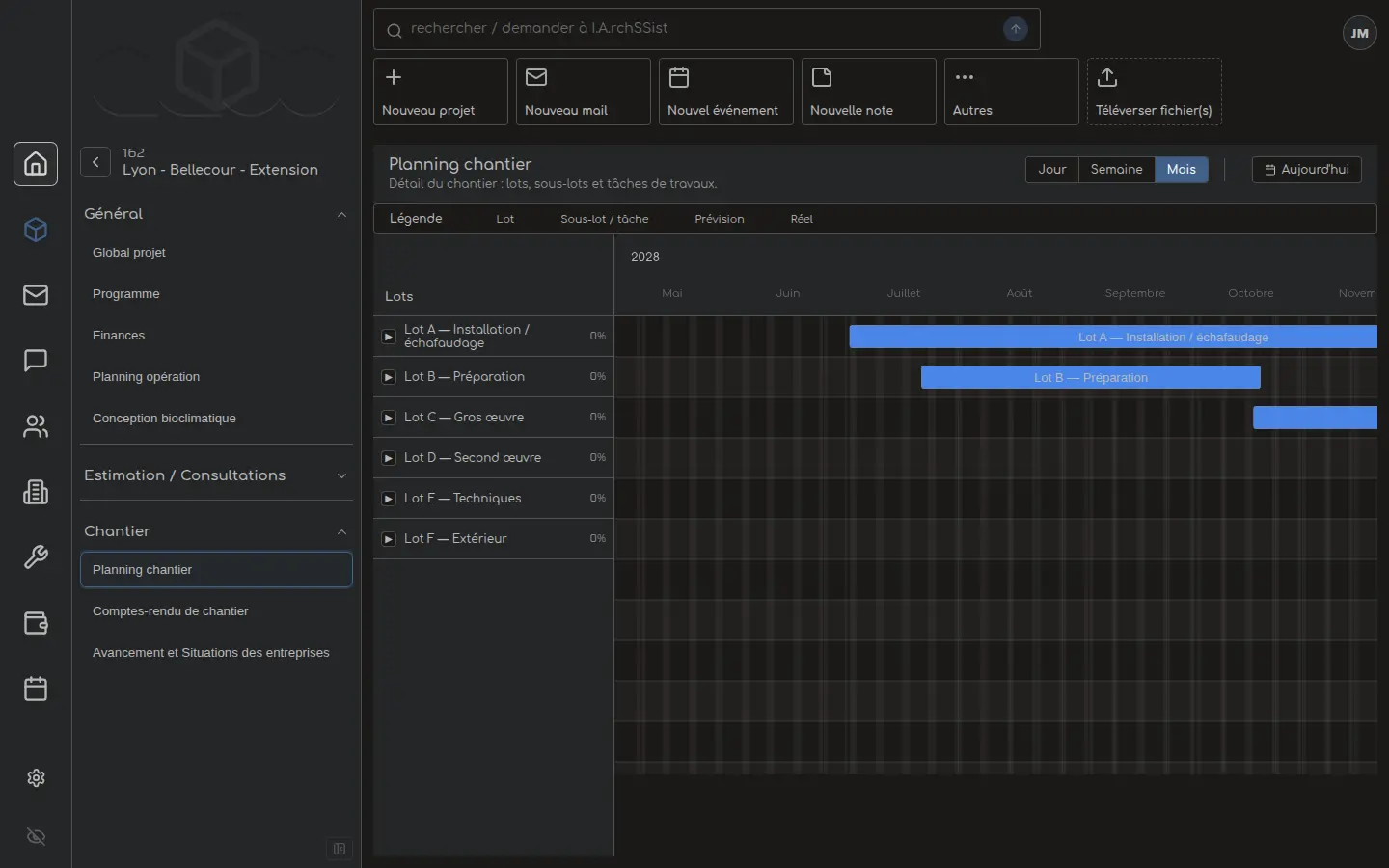Expand Lot A — Installation / échafaudage row
Viewport: 1389px width, 868px height.
coord(389,337)
